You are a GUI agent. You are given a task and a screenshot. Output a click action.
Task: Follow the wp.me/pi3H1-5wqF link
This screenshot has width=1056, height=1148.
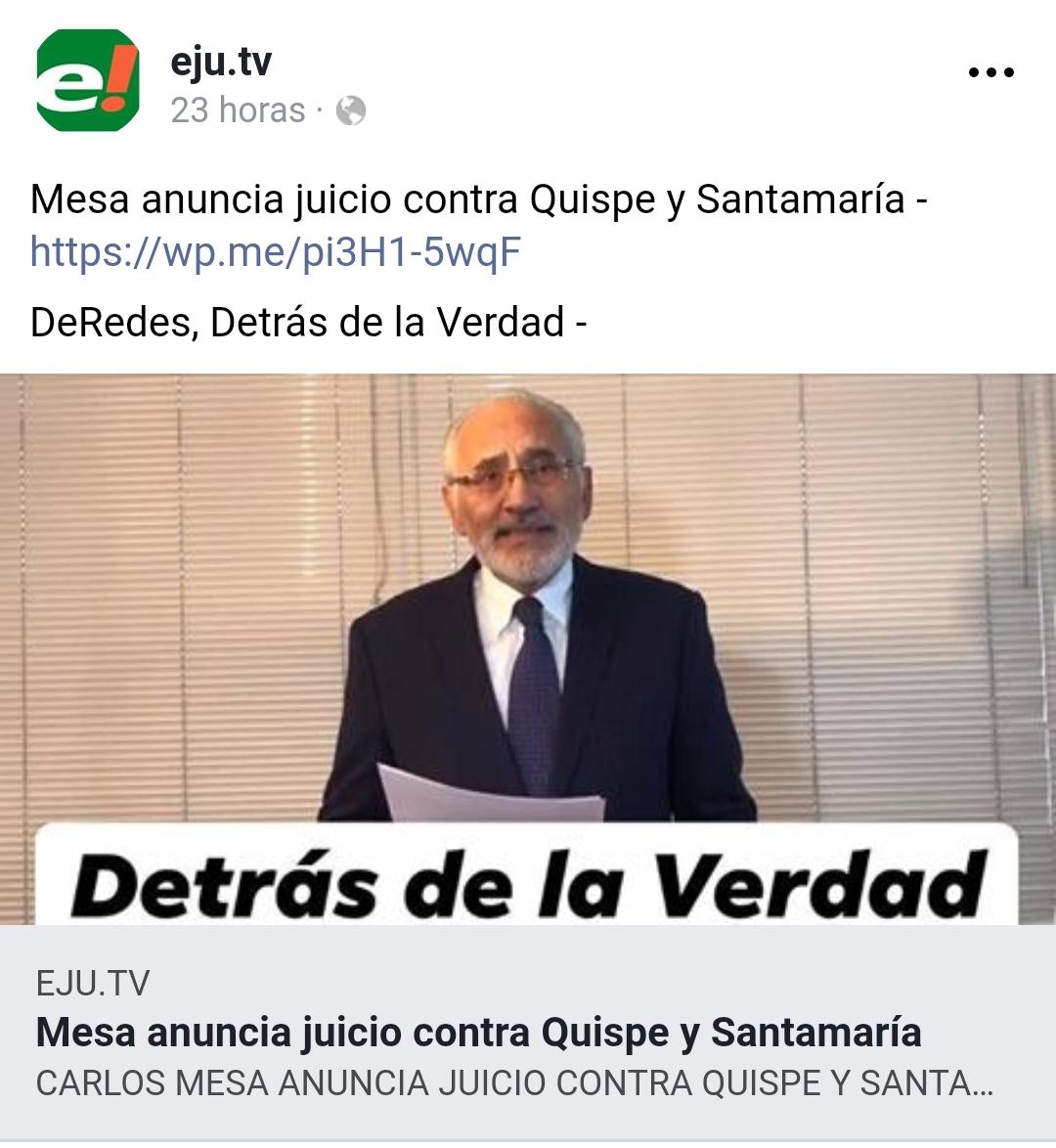click(x=276, y=252)
